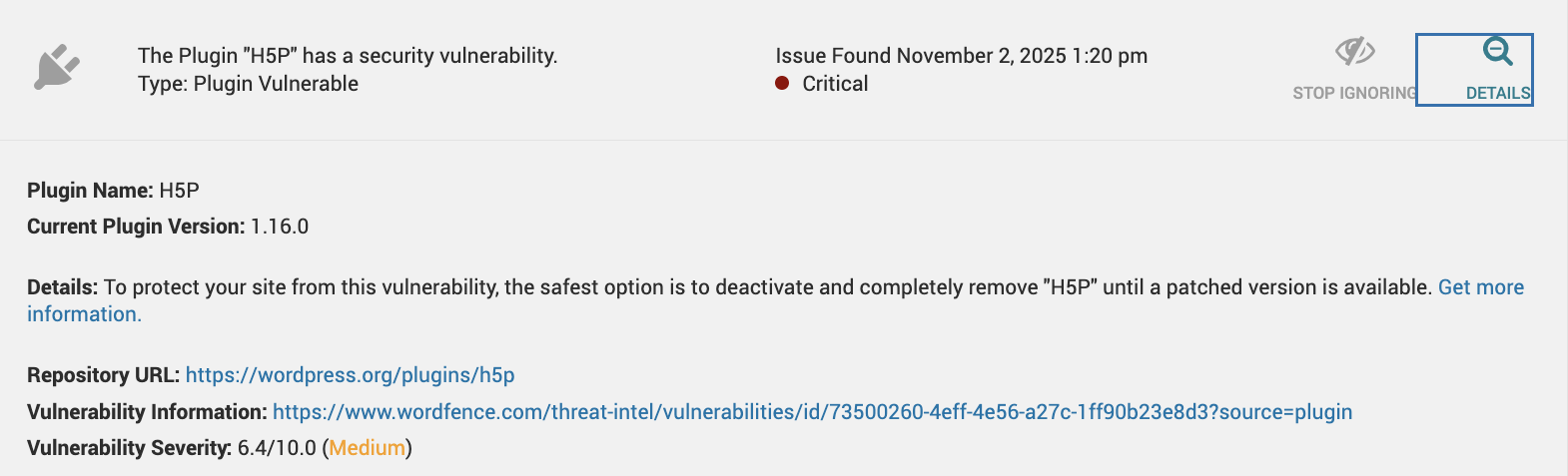The image size is (1568, 476).
Task: Open the Get more information link
Action: point(1480,287)
